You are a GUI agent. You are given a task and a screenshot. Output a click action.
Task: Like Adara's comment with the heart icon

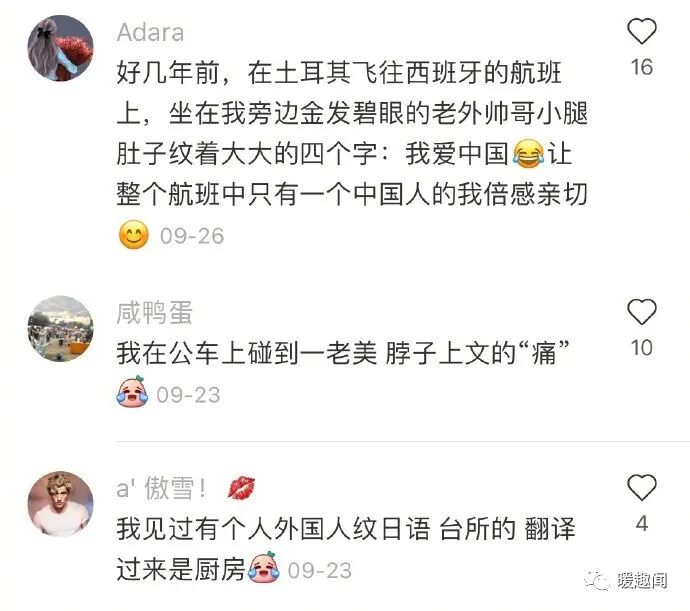coord(642,31)
